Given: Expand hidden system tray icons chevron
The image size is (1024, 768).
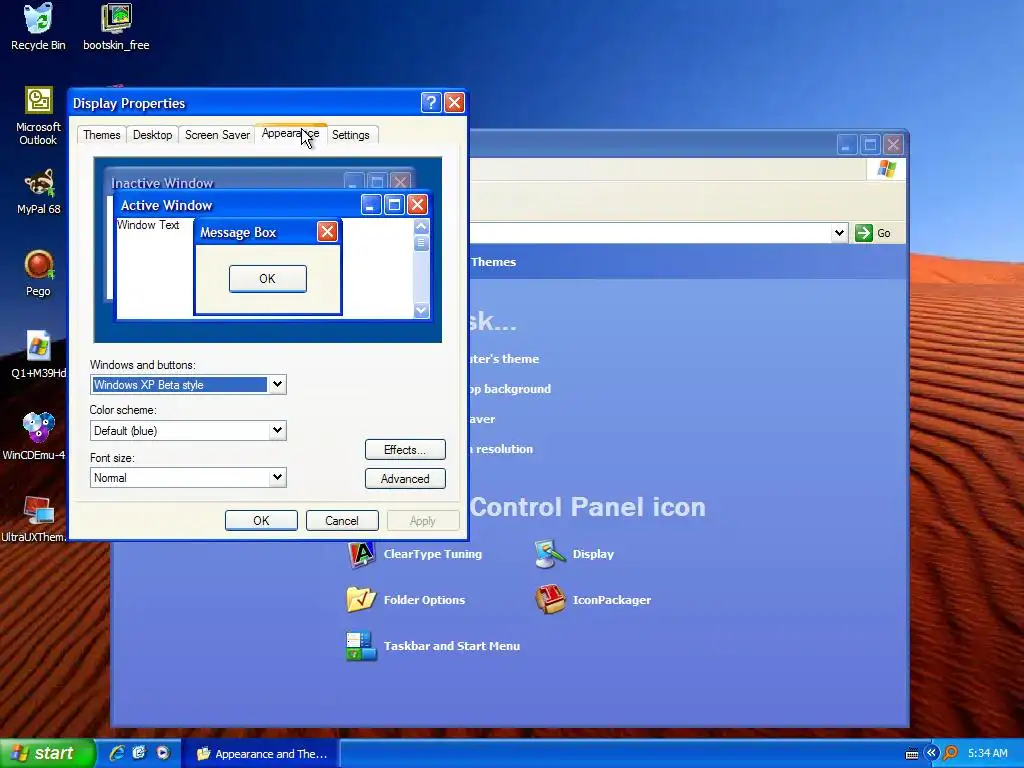Looking at the screenshot, I should tap(931, 753).
